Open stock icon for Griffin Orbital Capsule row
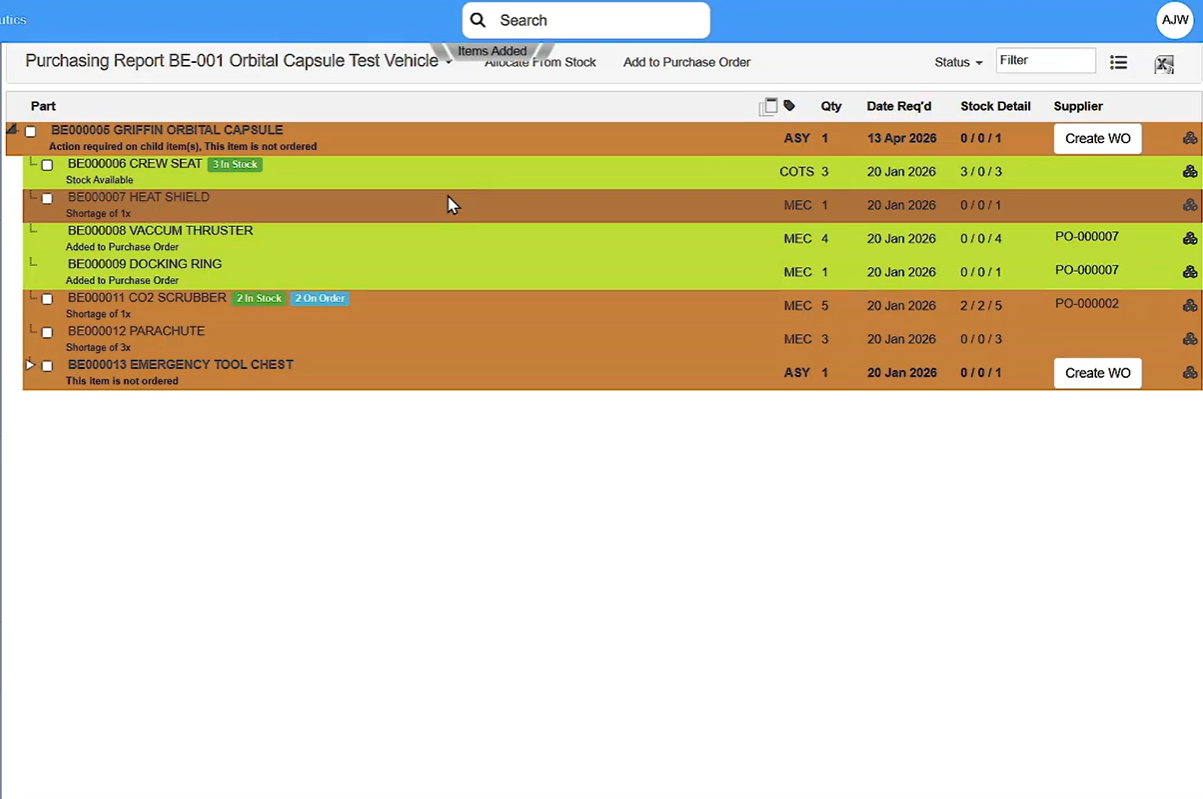 tap(1190, 139)
